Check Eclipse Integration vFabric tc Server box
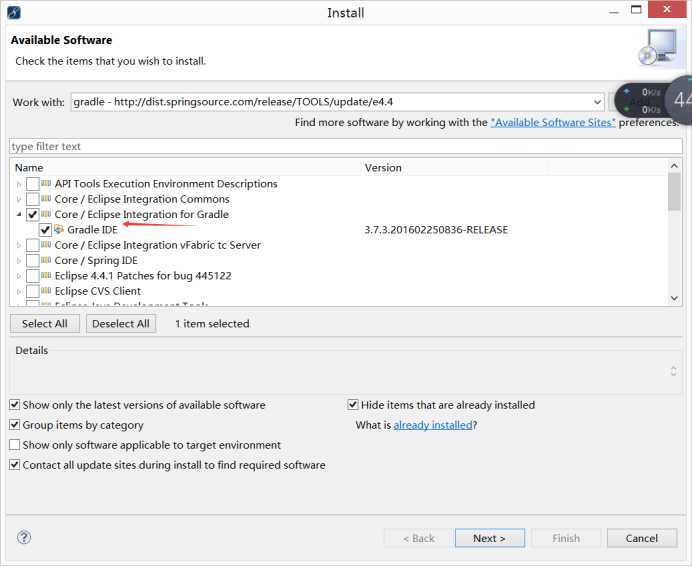Screen dimensions: 692x567 click(33, 245)
